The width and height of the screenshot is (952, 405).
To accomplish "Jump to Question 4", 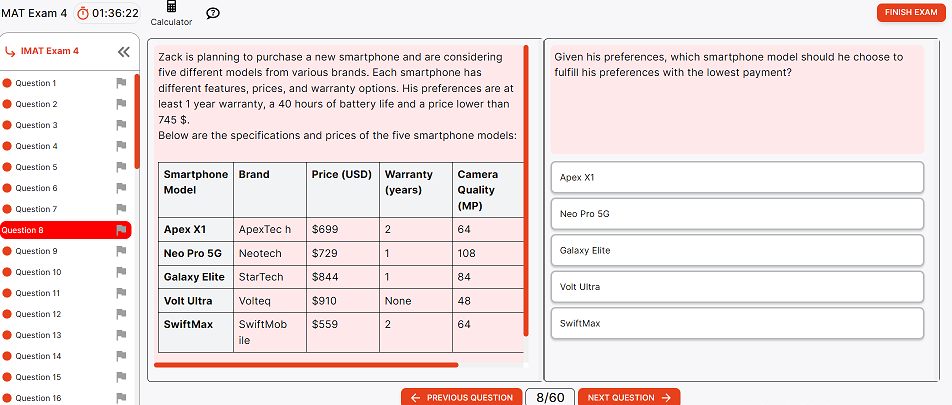I will tap(36, 146).
